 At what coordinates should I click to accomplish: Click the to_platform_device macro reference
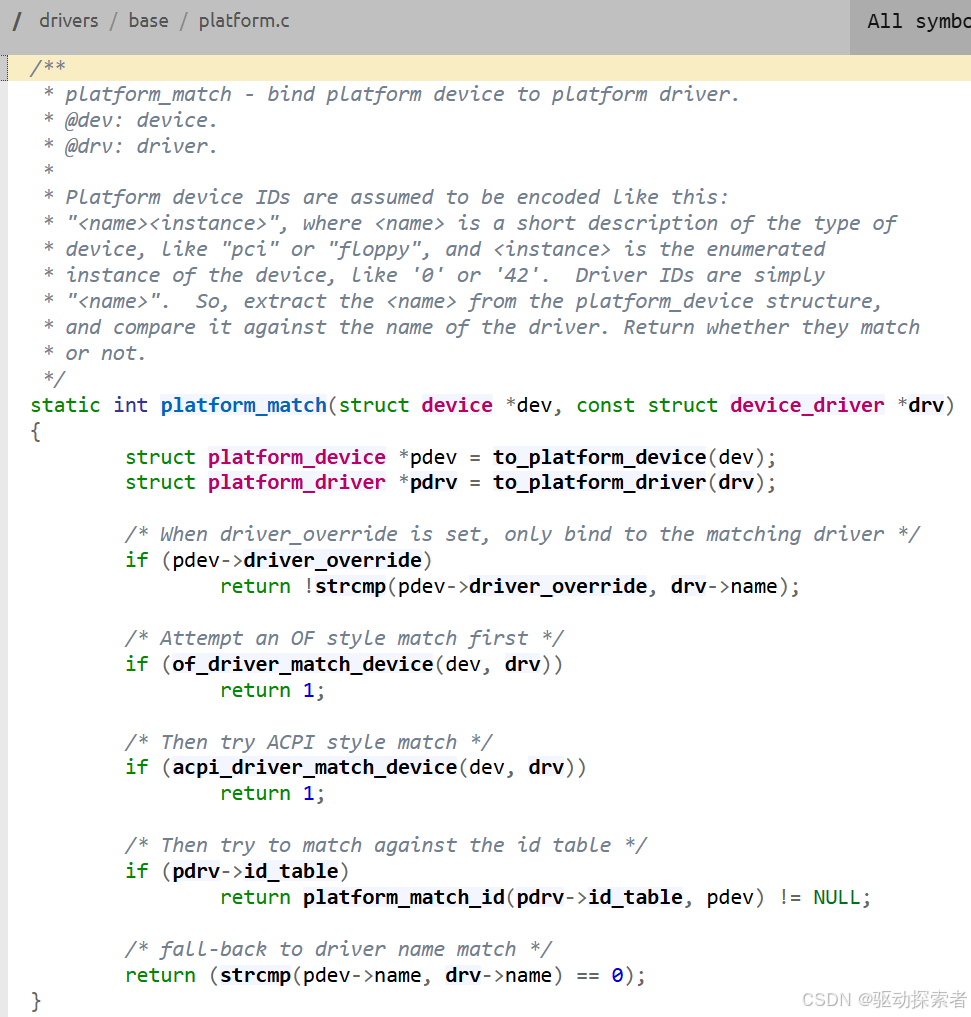[598, 457]
